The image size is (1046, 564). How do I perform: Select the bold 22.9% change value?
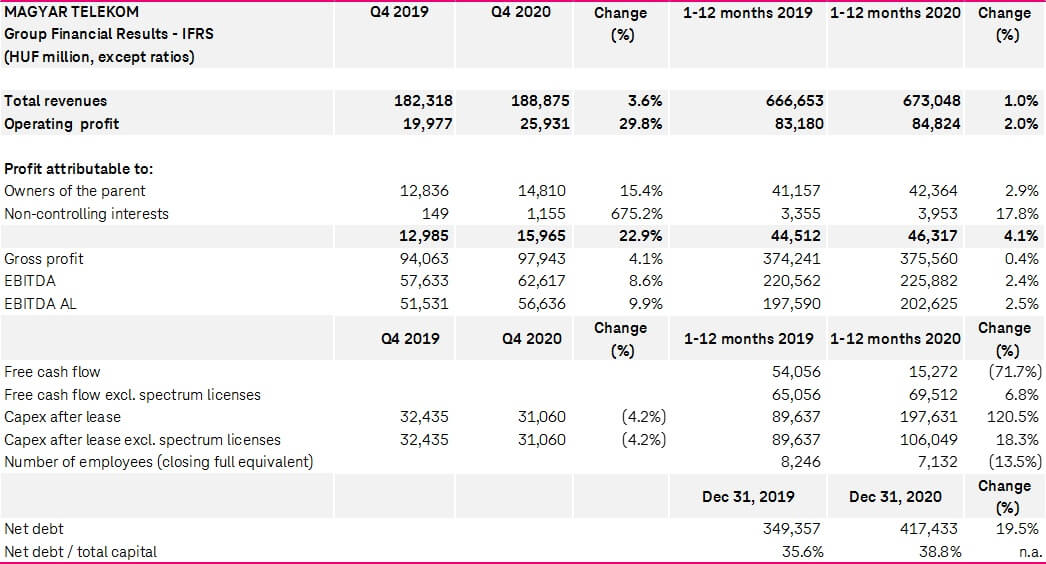[641, 236]
